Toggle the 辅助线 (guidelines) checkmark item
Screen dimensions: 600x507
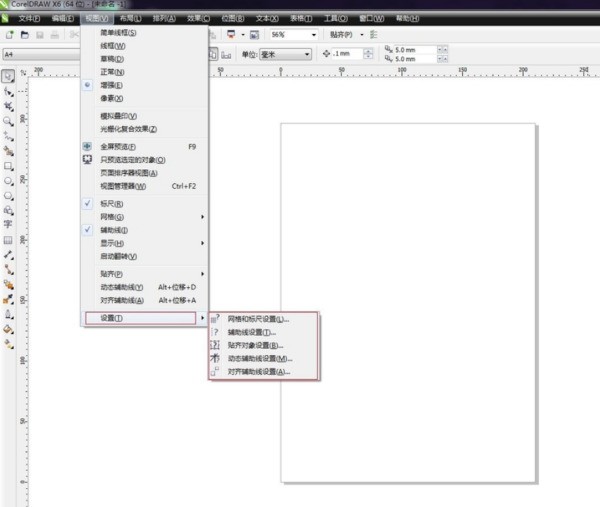coord(114,230)
